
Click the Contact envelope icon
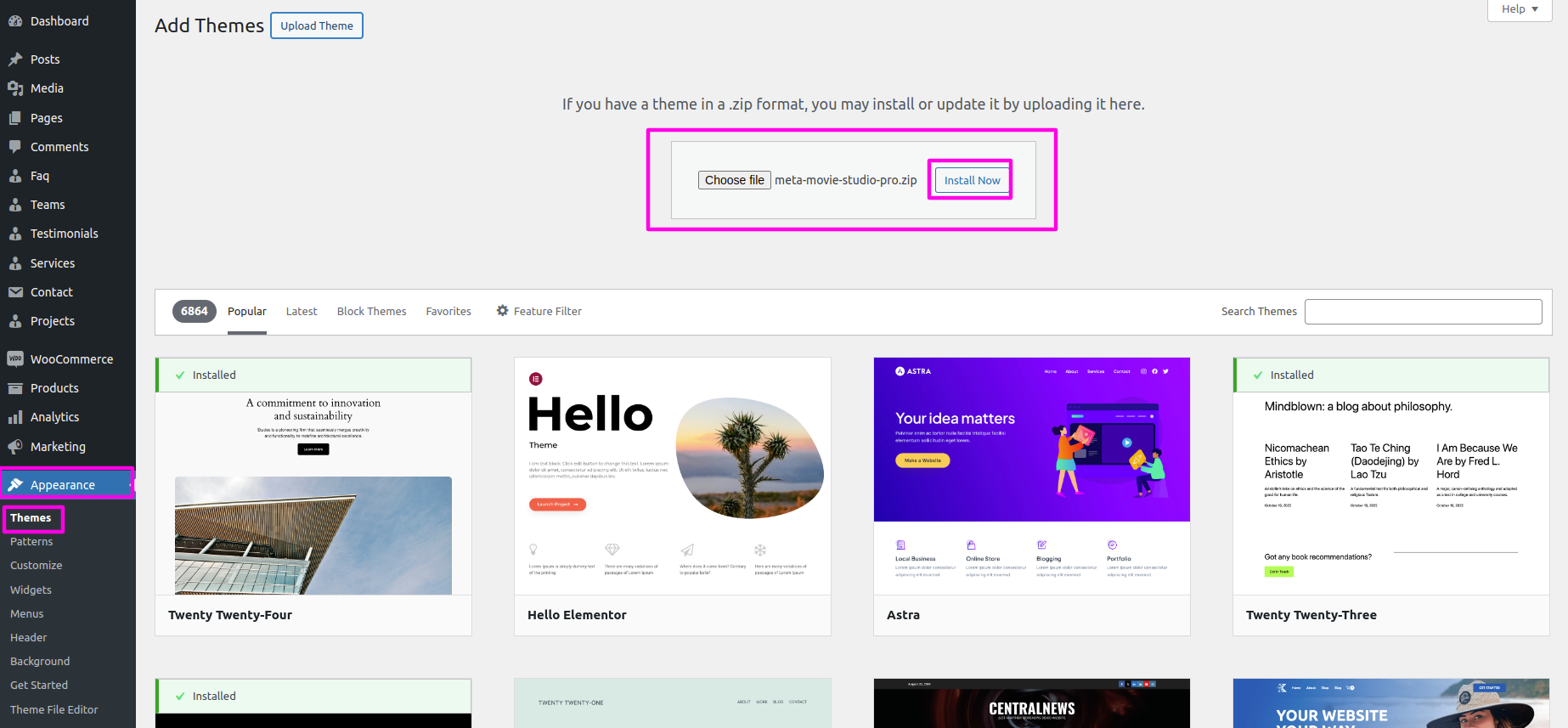click(x=15, y=292)
